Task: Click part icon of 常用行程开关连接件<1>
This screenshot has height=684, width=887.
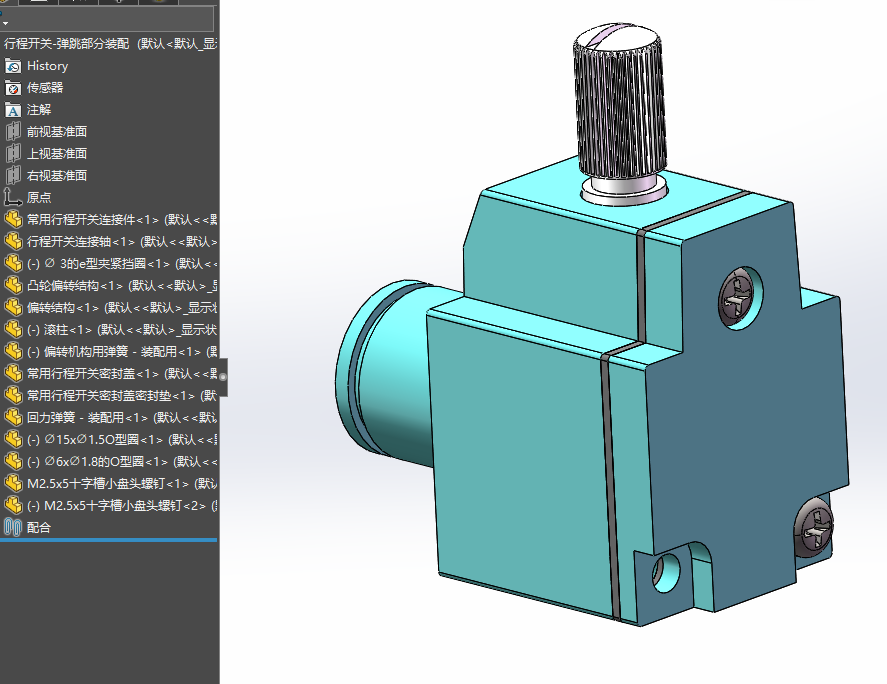Action: click(x=12, y=220)
